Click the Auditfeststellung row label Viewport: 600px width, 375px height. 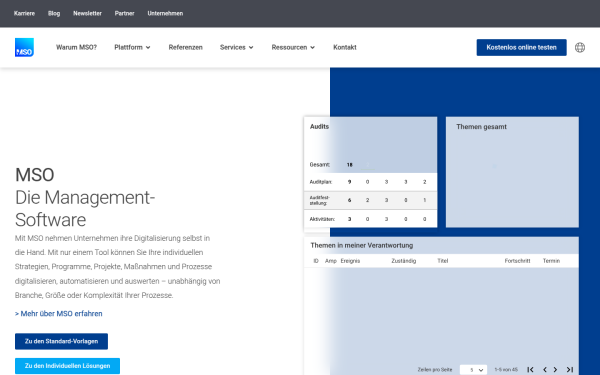coord(320,201)
